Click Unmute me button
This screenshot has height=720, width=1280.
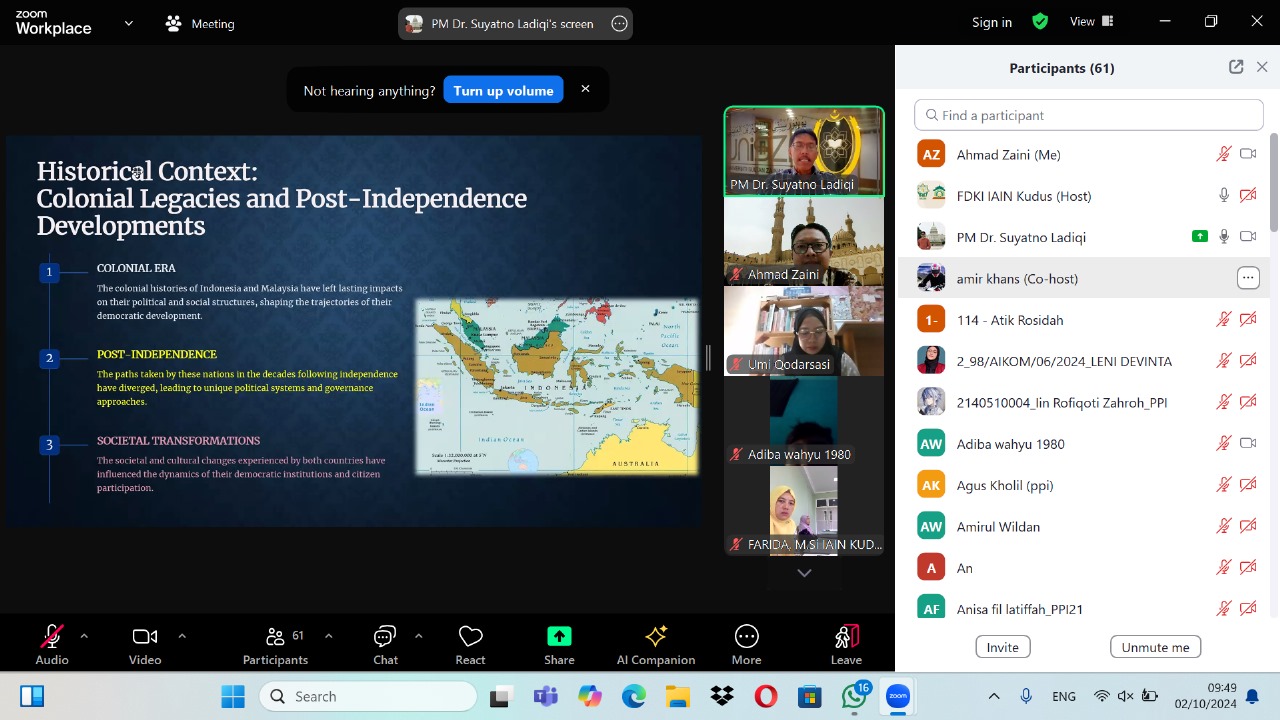pyautogui.click(x=1155, y=647)
